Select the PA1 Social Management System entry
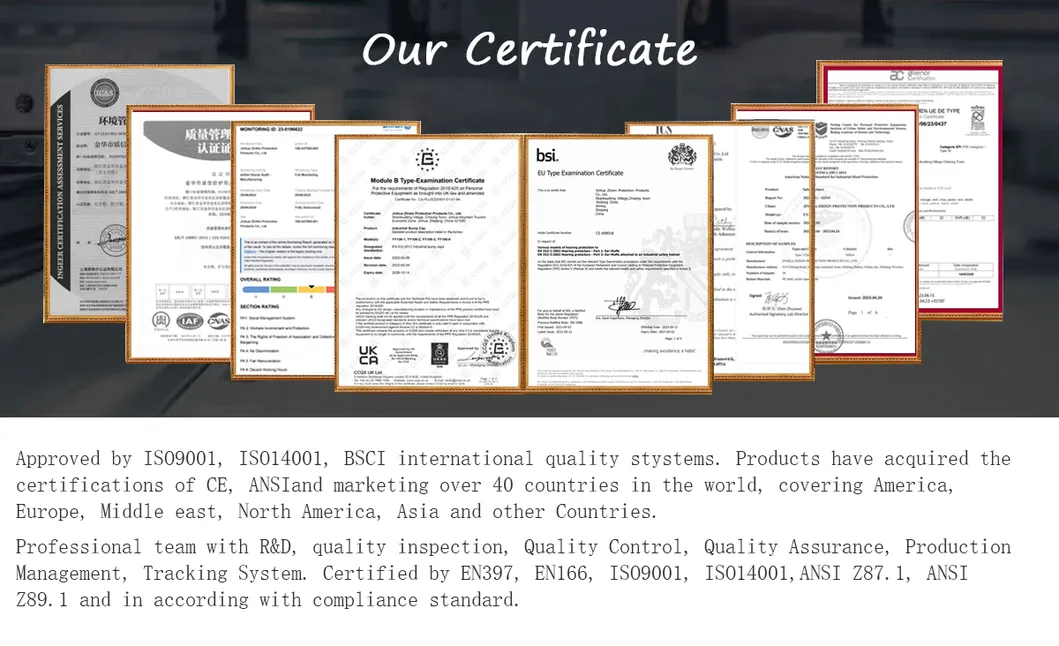Image resolution: width=1059 pixels, height=646 pixels. pyautogui.click(x=270, y=319)
